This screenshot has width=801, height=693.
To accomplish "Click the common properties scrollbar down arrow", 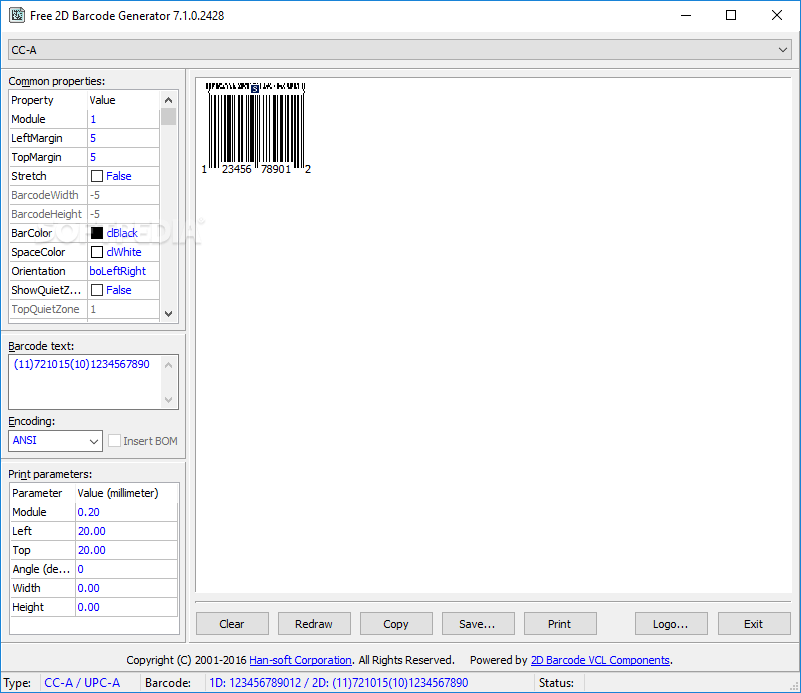I will pos(168,313).
